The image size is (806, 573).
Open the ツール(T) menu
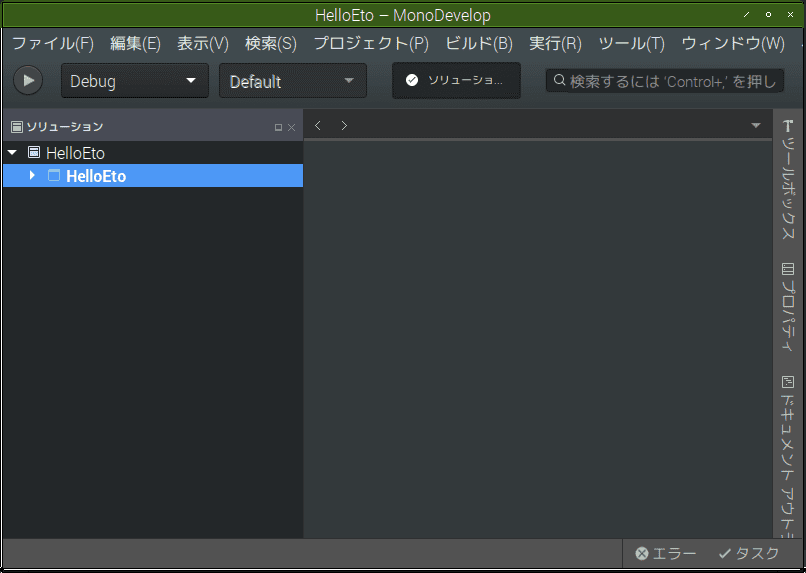(x=631, y=43)
